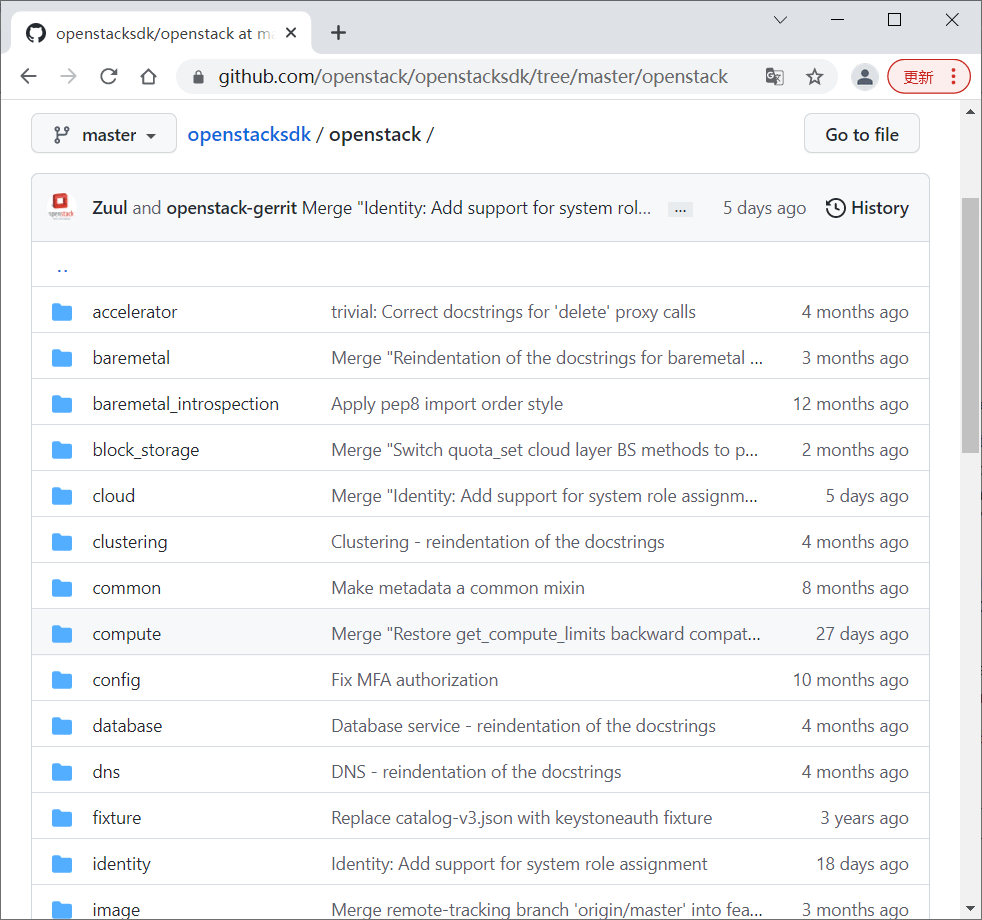
Task: Click the home icon in the toolbar
Action: (148, 76)
